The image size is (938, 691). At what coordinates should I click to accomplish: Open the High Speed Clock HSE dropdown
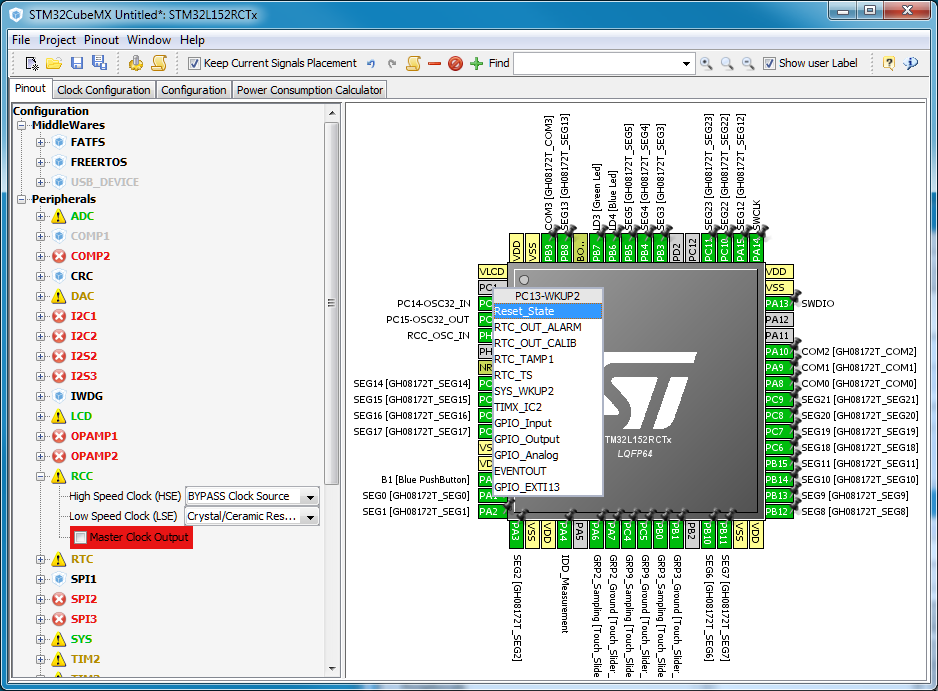(x=310, y=496)
